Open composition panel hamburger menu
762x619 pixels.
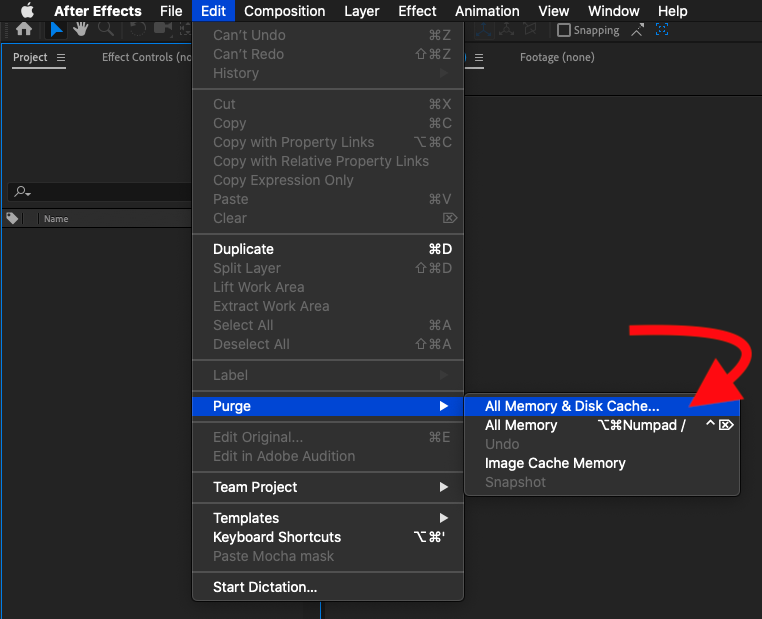click(x=479, y=58)
